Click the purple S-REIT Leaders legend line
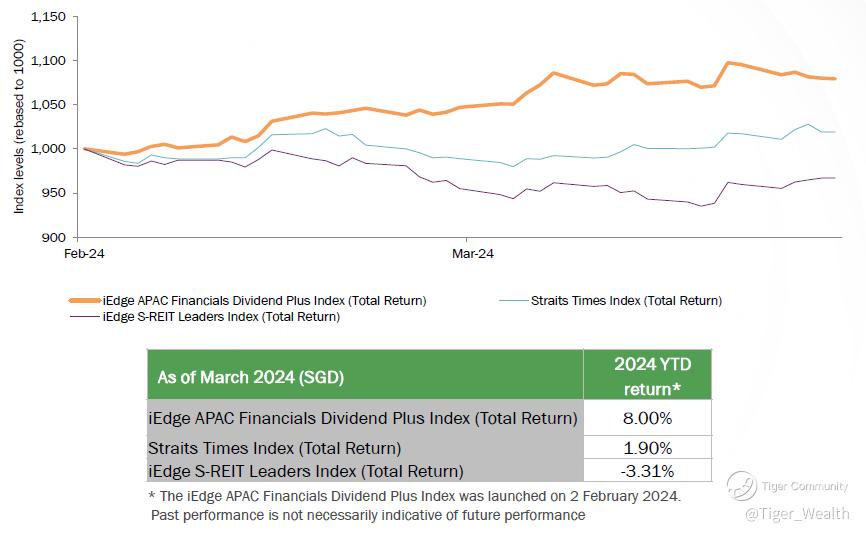The width and height of the screenshot is (866, 534). (x=84, y=317)
